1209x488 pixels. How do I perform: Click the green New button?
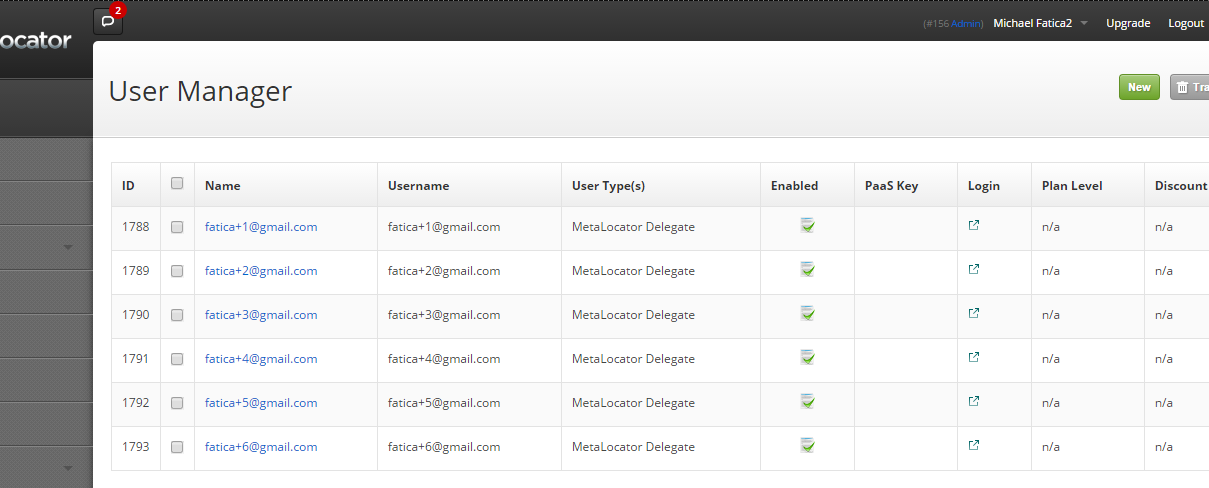tap(1139, 87)
